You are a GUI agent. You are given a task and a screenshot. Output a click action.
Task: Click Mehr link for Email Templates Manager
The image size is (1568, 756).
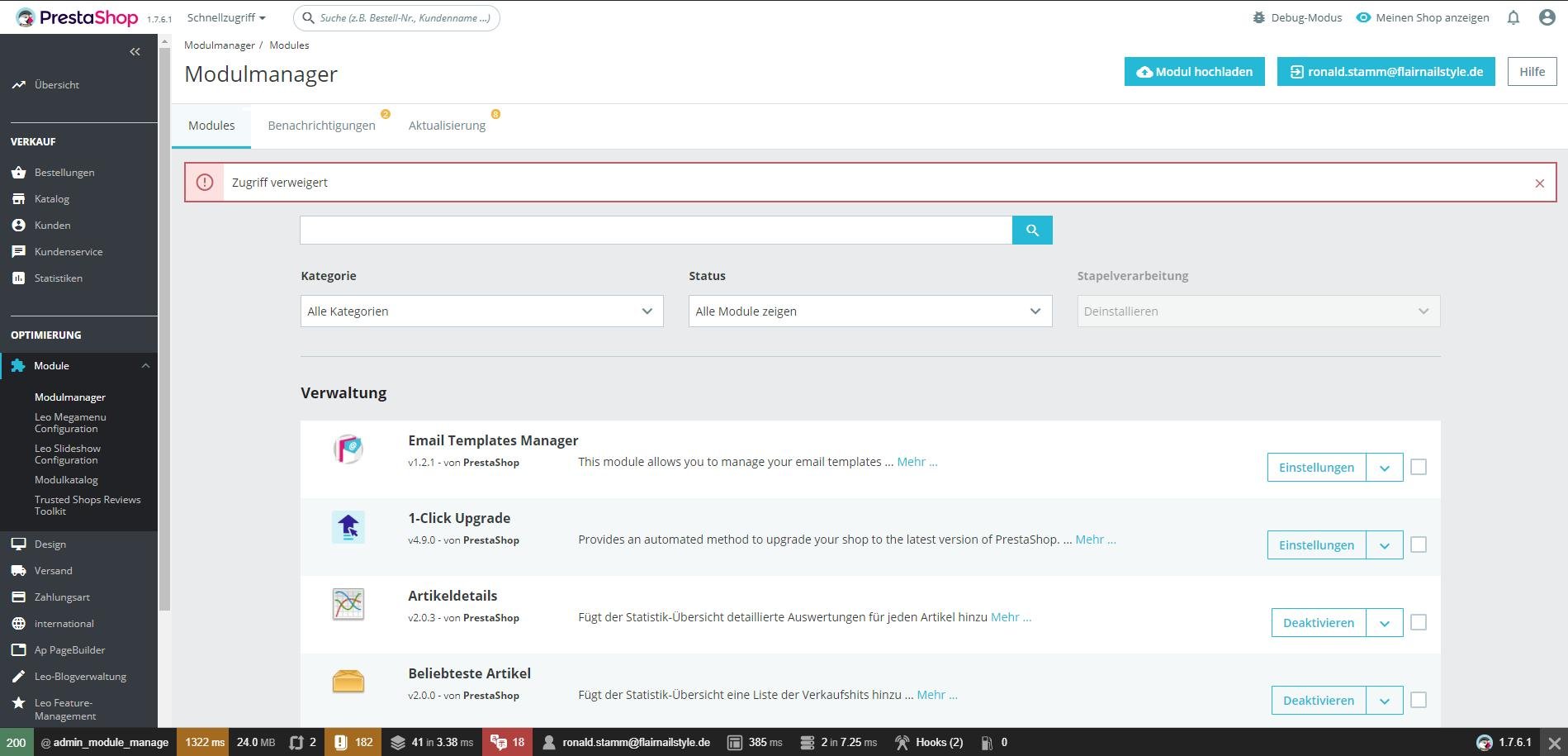(917, 462)
